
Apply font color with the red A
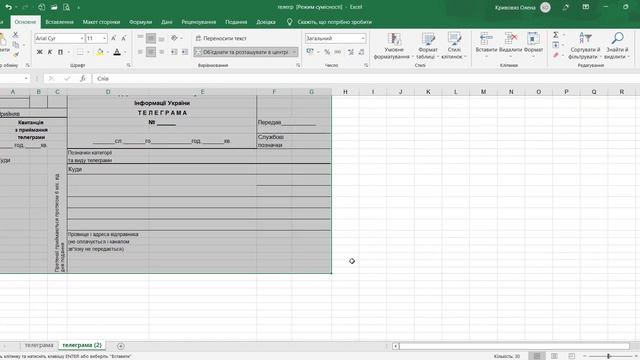click(117, 52)
